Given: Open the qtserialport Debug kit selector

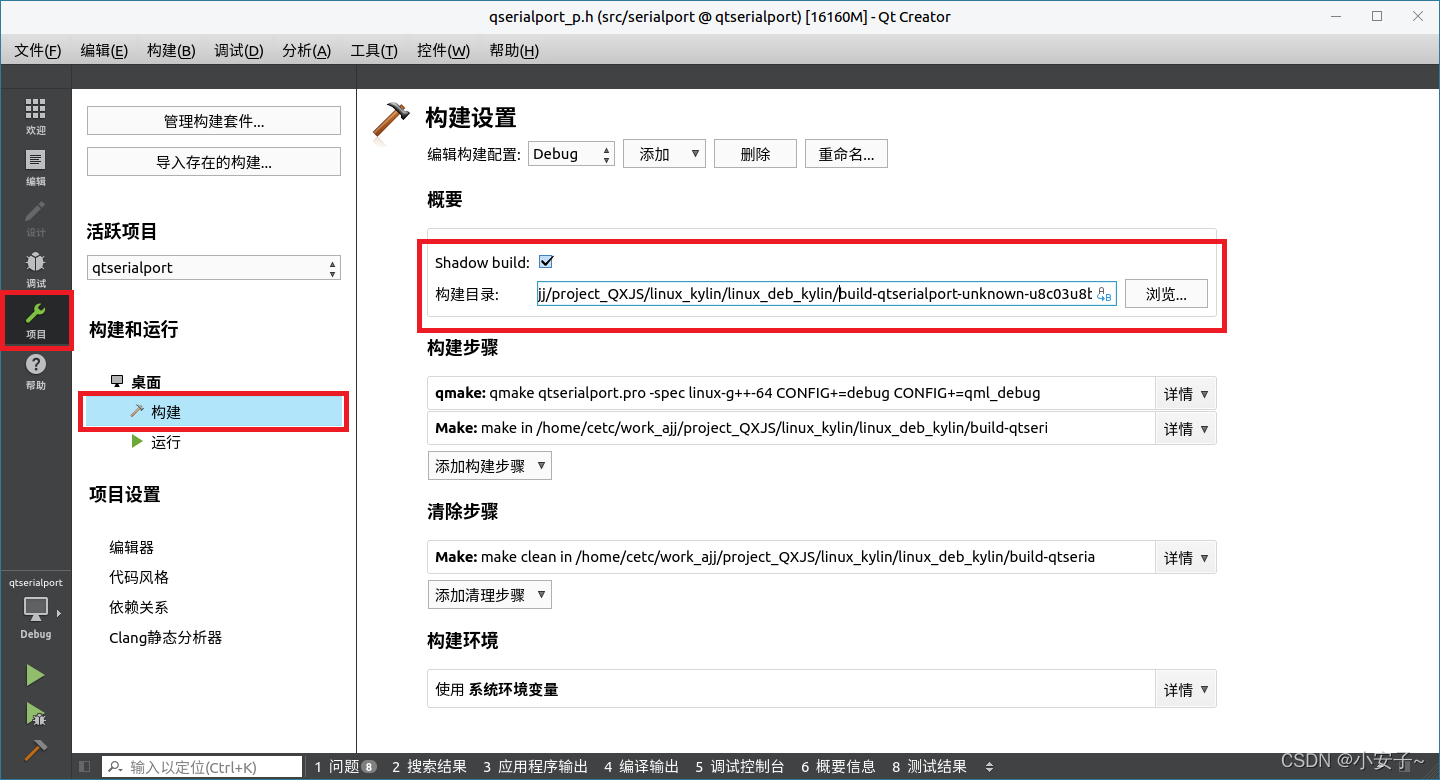Looking at the screenshot, I should tap(36, 608).
